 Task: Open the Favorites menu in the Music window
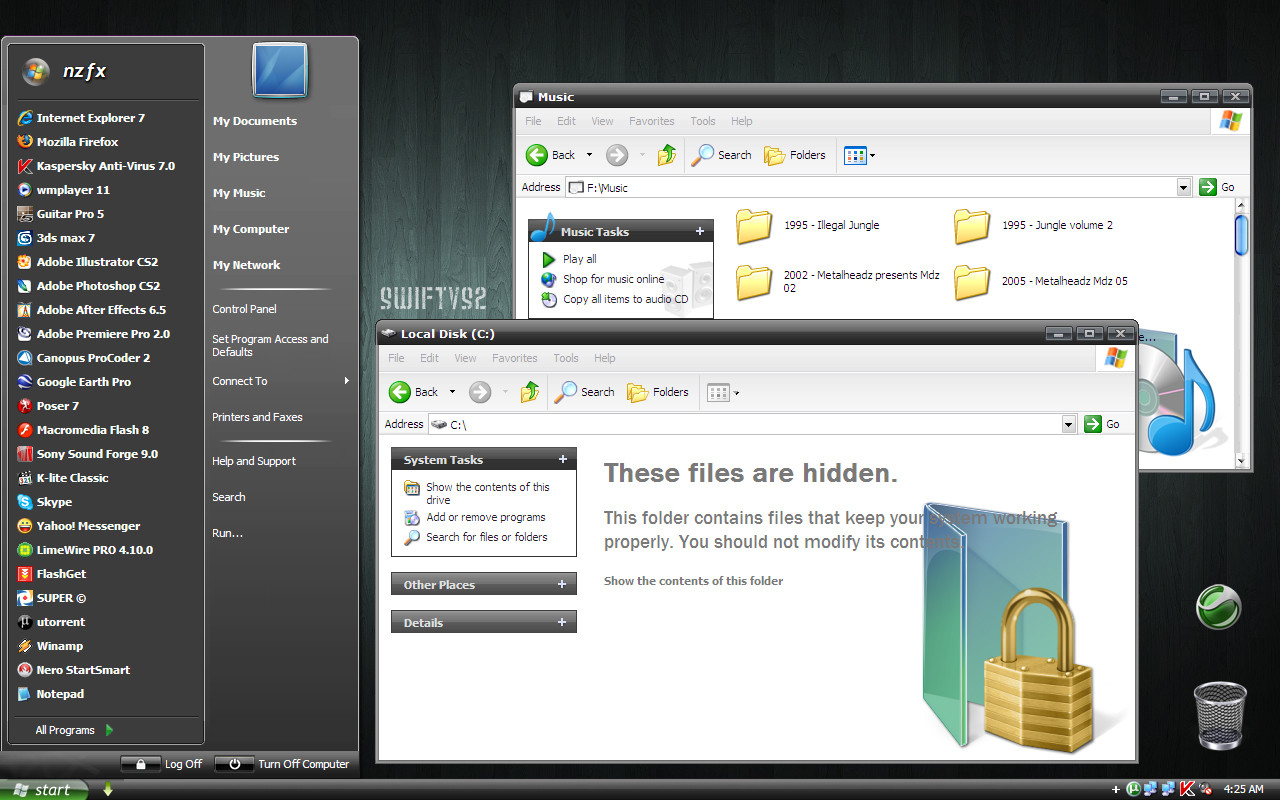pos(652,121)
